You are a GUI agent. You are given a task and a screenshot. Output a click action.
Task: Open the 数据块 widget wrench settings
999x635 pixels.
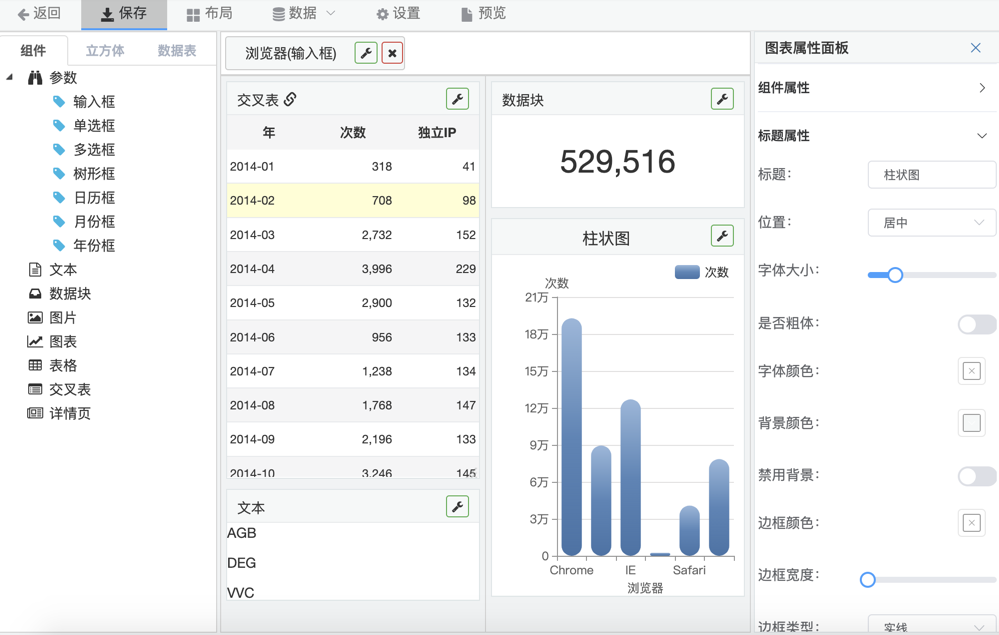click(722, 99)
